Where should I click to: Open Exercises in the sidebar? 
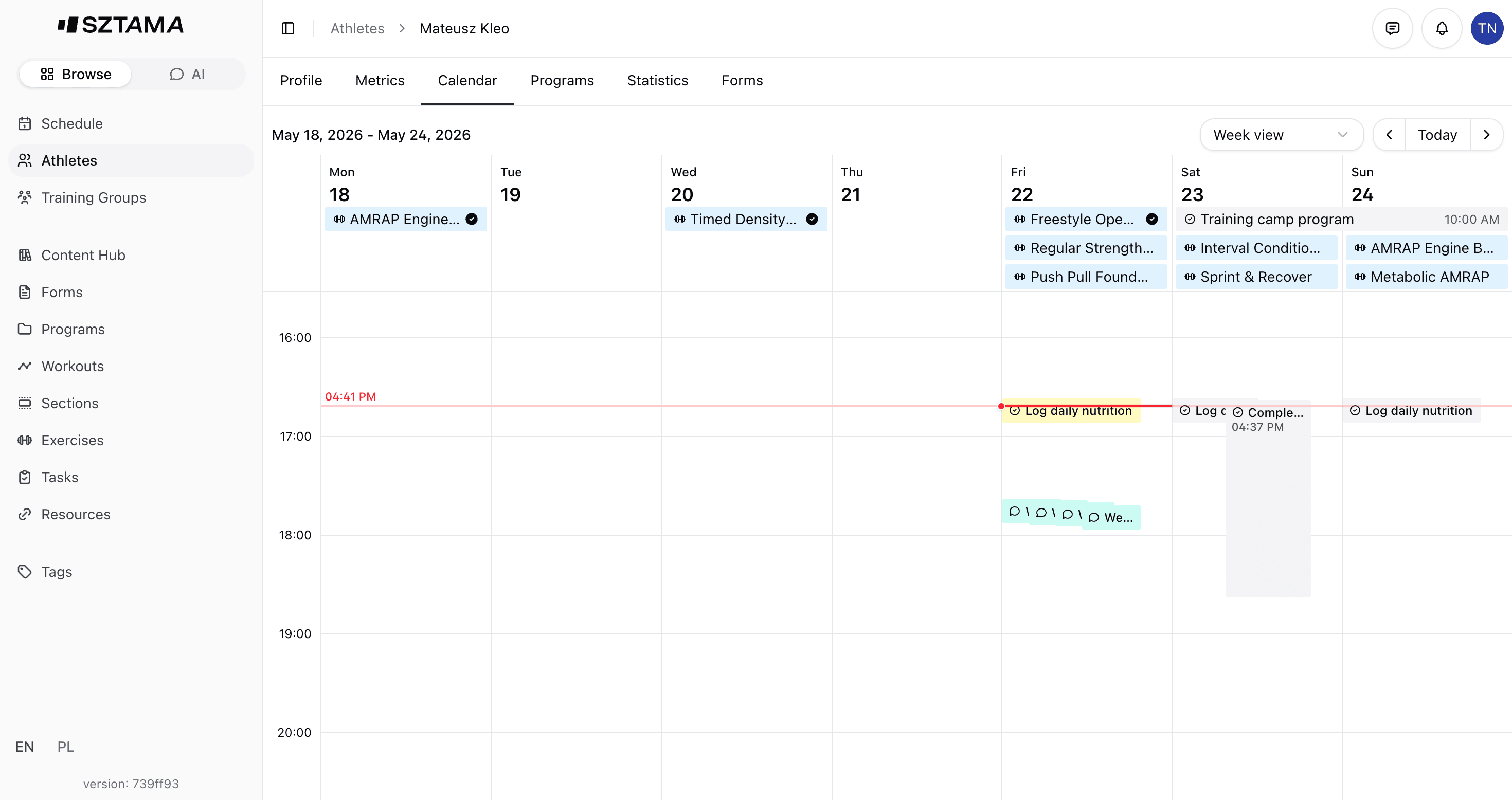point(131,440)
